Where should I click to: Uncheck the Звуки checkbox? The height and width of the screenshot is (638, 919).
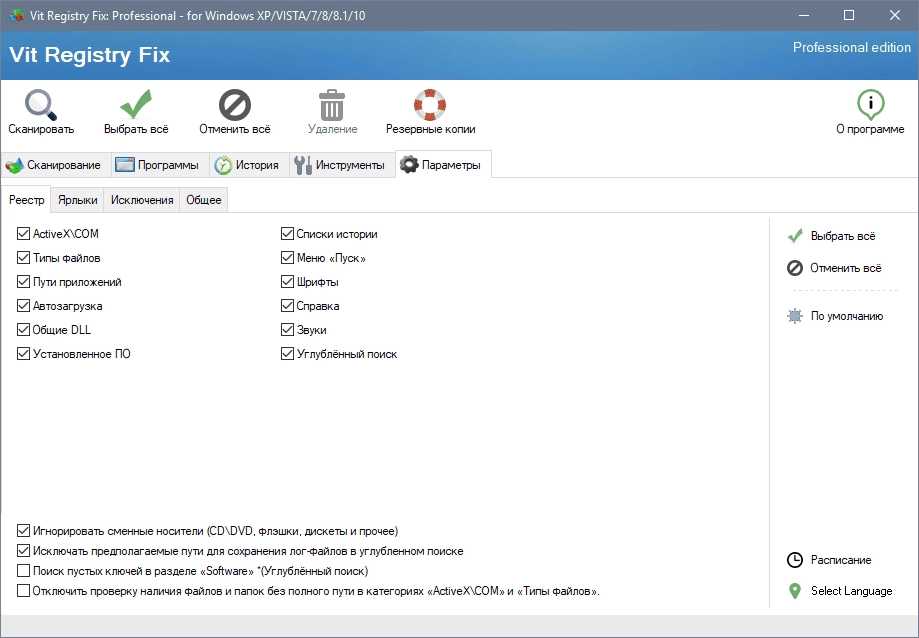[287, 330]
